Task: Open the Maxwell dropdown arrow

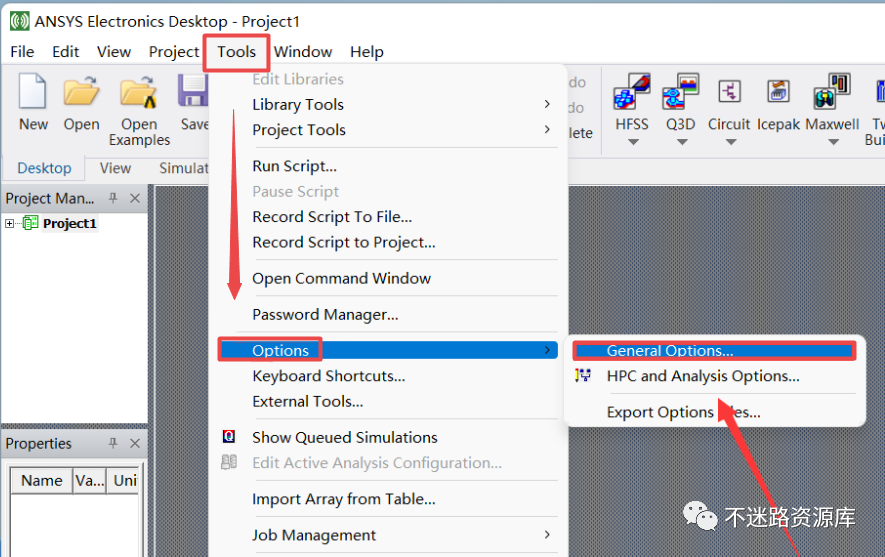Action: click(833, 142)
